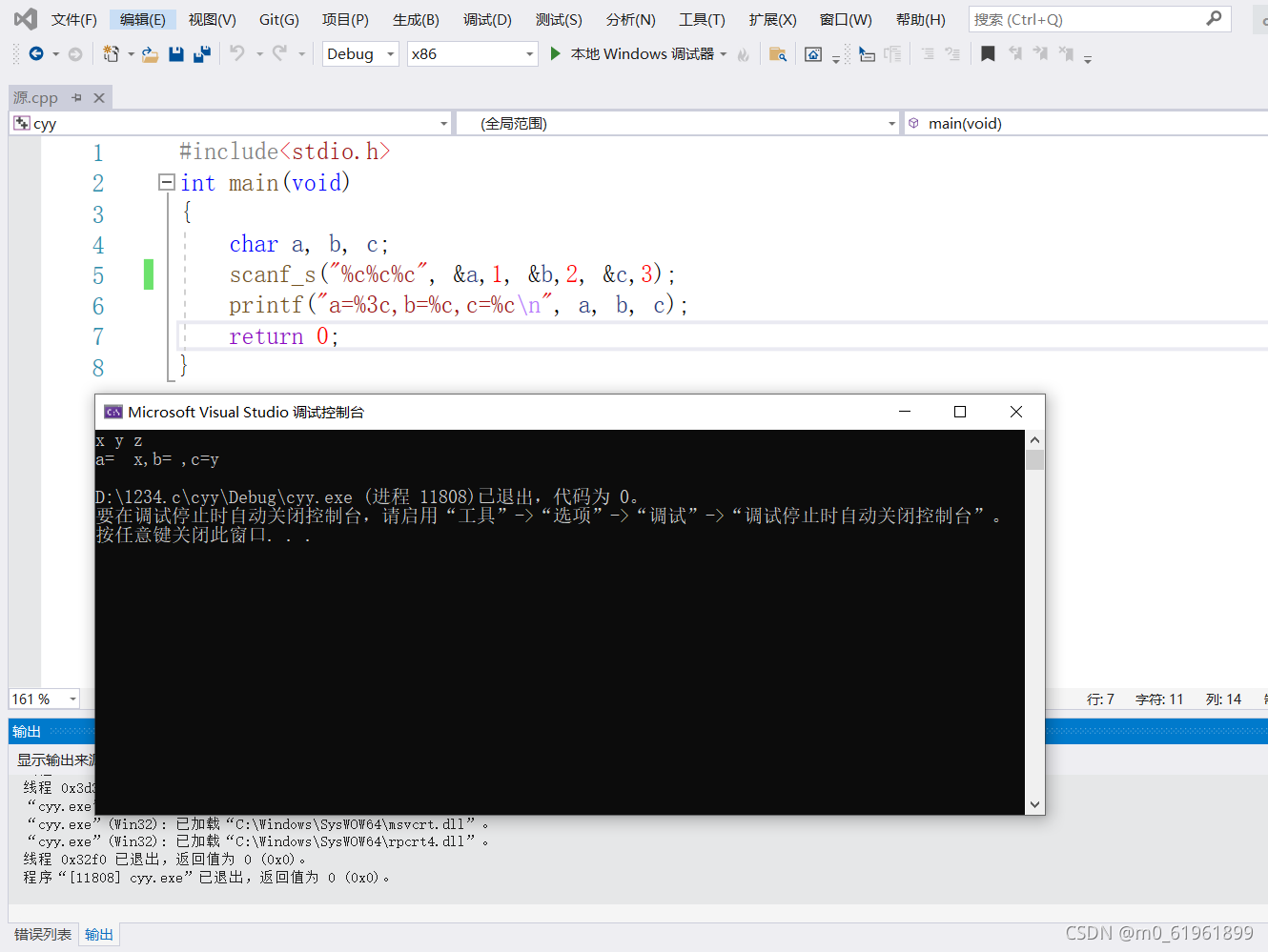Switch to the 错误列表 tab

coord(43,934)
